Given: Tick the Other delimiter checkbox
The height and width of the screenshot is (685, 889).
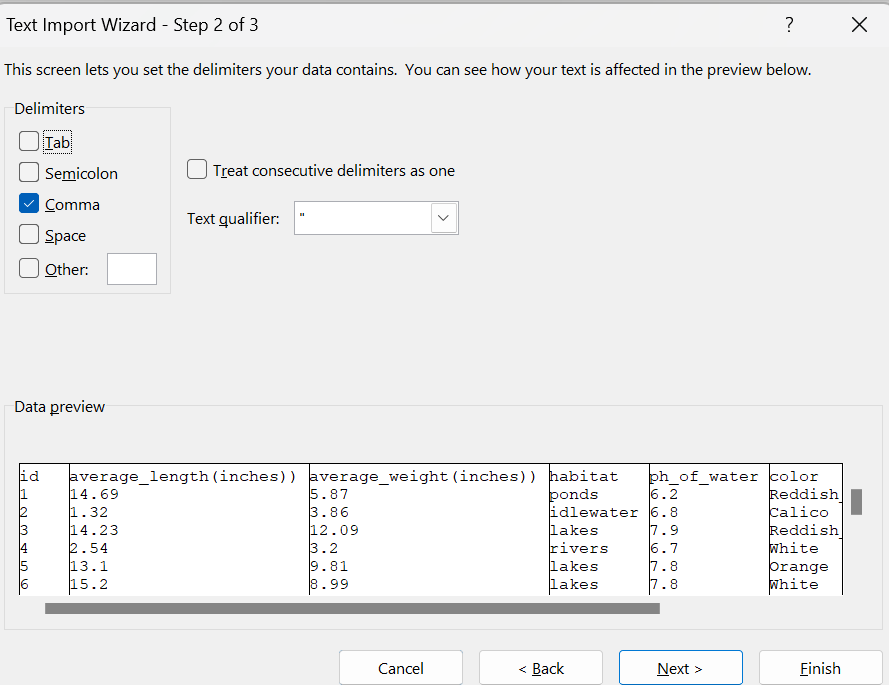Looking at the screenshot, I should pos(30,268).
